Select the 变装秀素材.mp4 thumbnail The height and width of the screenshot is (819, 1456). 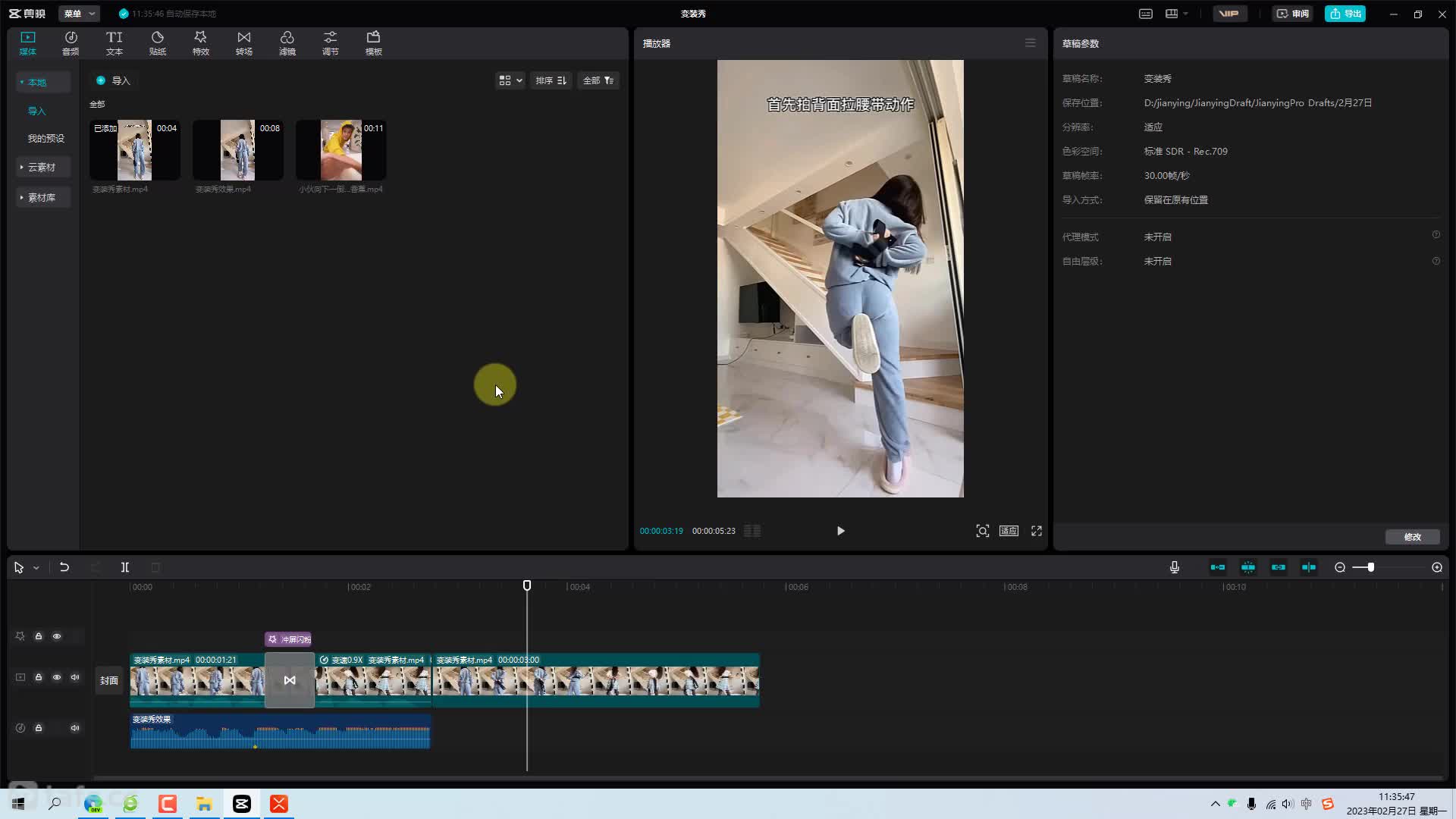click(x=135, y=150)
